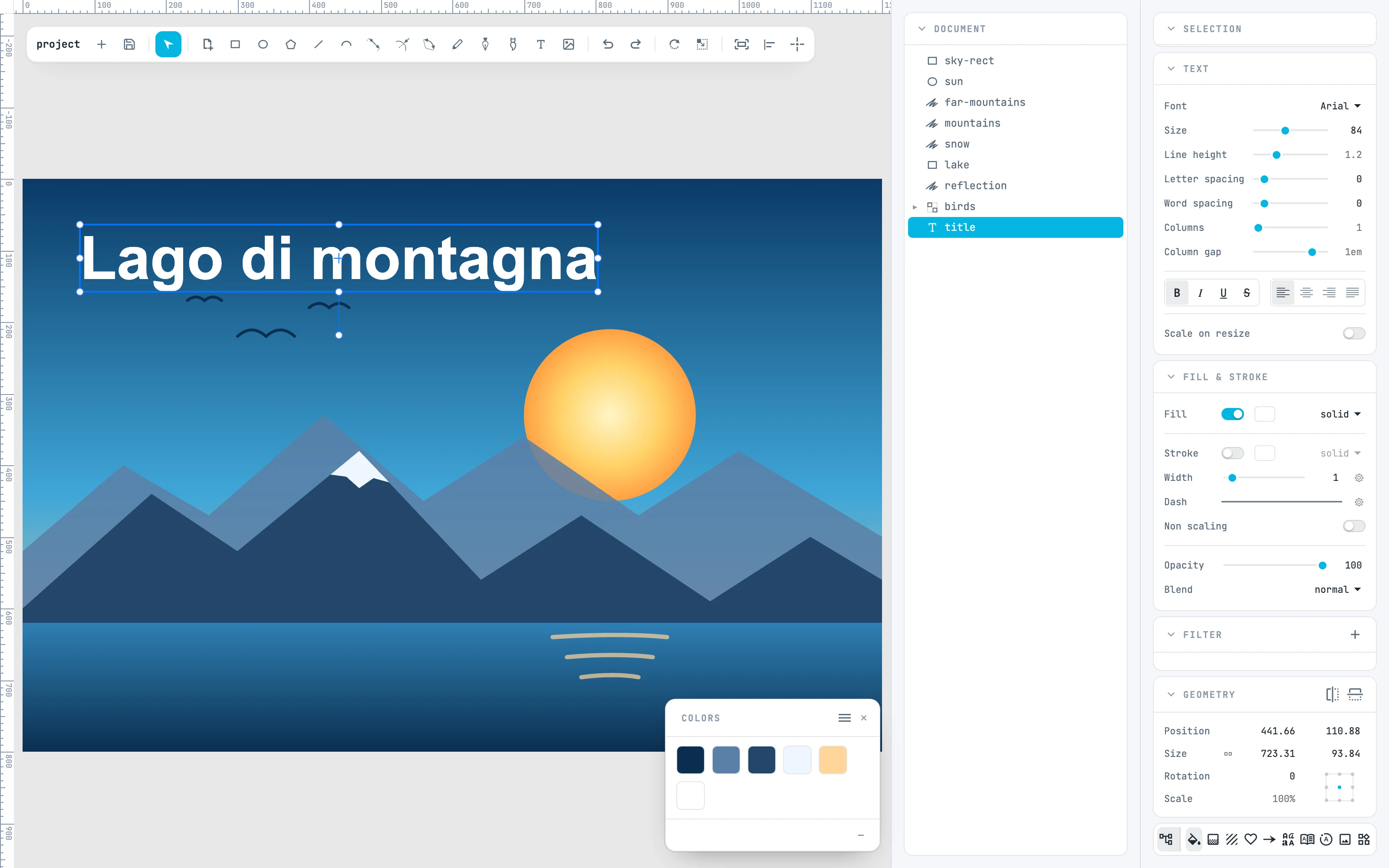Add a new filter with plus button
This screenshot has height=868, width=1389.
[x=1355, y=635]
